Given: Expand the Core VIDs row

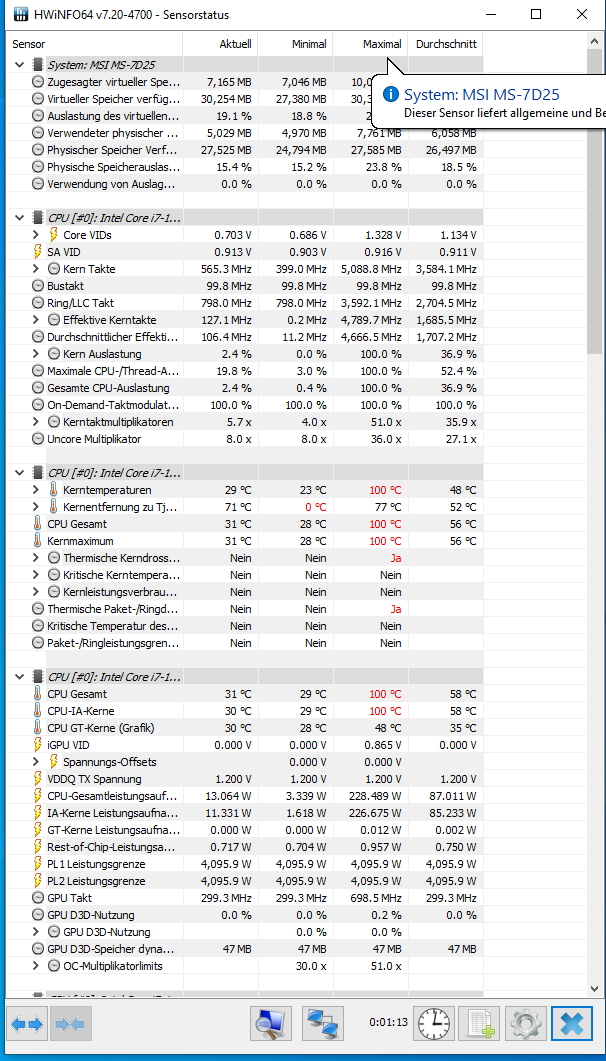Looking at the screenshot, I should (36, 235).
